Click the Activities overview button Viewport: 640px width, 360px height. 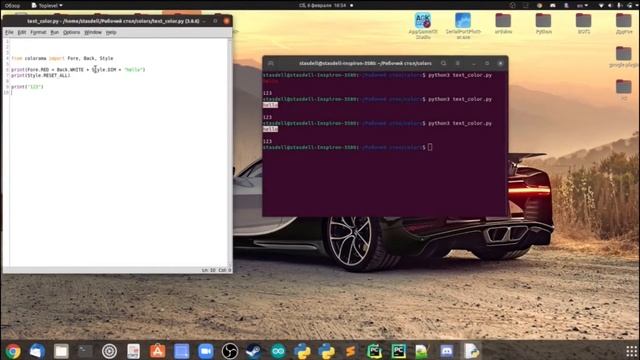tap(12, 5)
